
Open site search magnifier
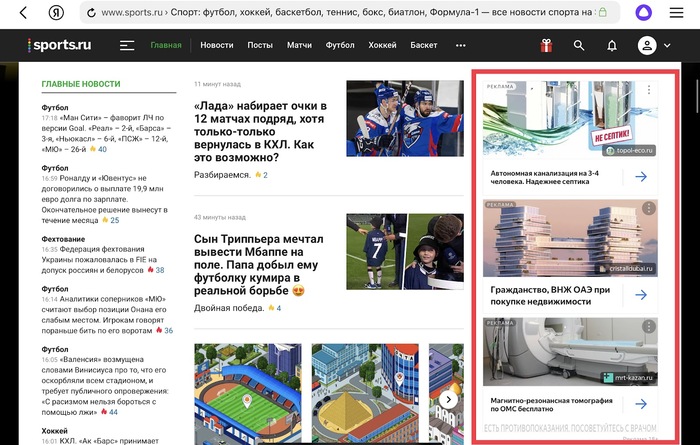tap(579, 45)
